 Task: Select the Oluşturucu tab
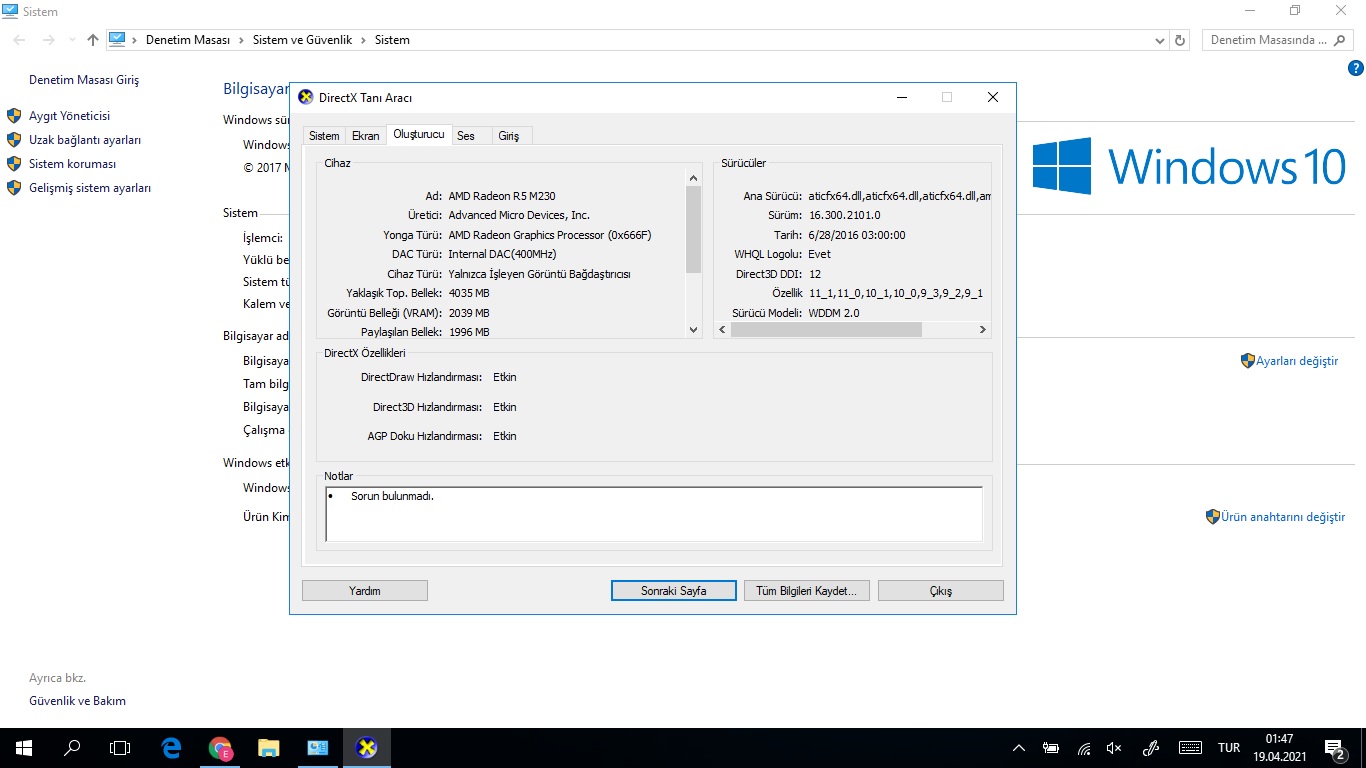pyautogui.click(x=419, y=134)
